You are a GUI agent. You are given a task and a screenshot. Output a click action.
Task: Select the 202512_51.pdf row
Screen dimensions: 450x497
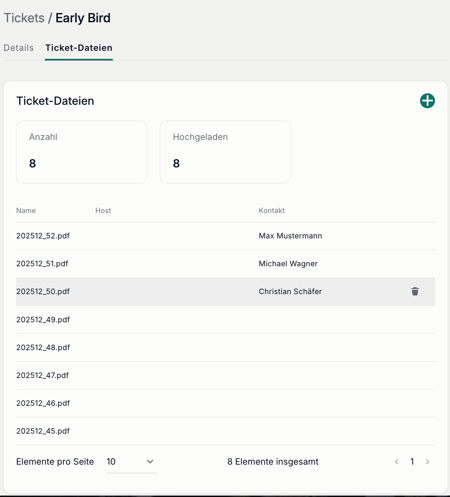(x=225, y=264)
